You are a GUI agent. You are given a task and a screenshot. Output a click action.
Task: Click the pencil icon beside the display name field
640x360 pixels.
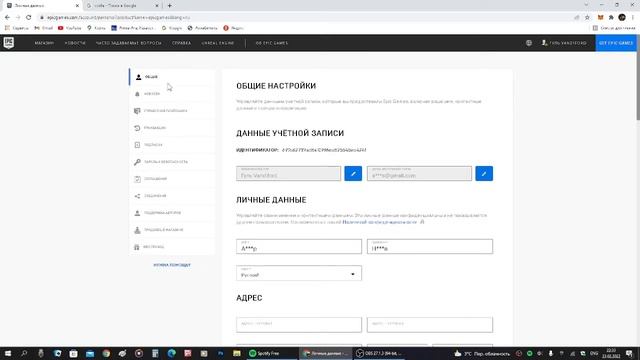pos(353,173)
